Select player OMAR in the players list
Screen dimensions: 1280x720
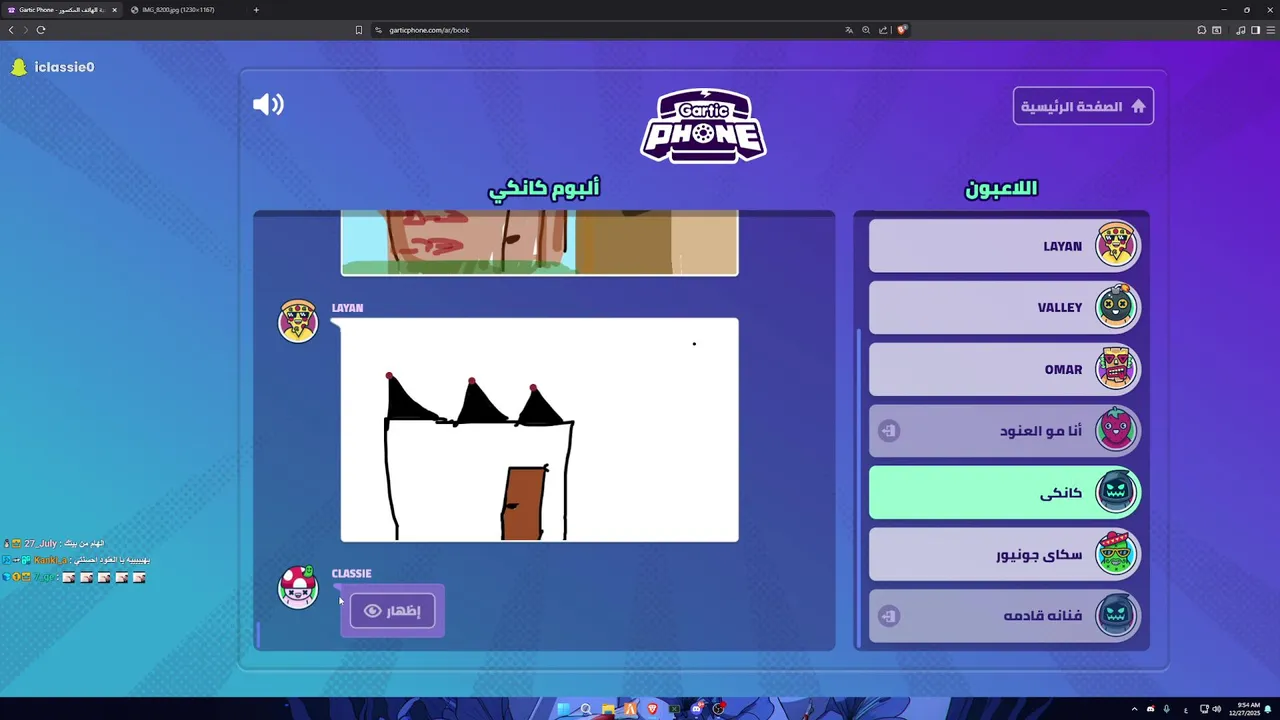[1004, 369]
